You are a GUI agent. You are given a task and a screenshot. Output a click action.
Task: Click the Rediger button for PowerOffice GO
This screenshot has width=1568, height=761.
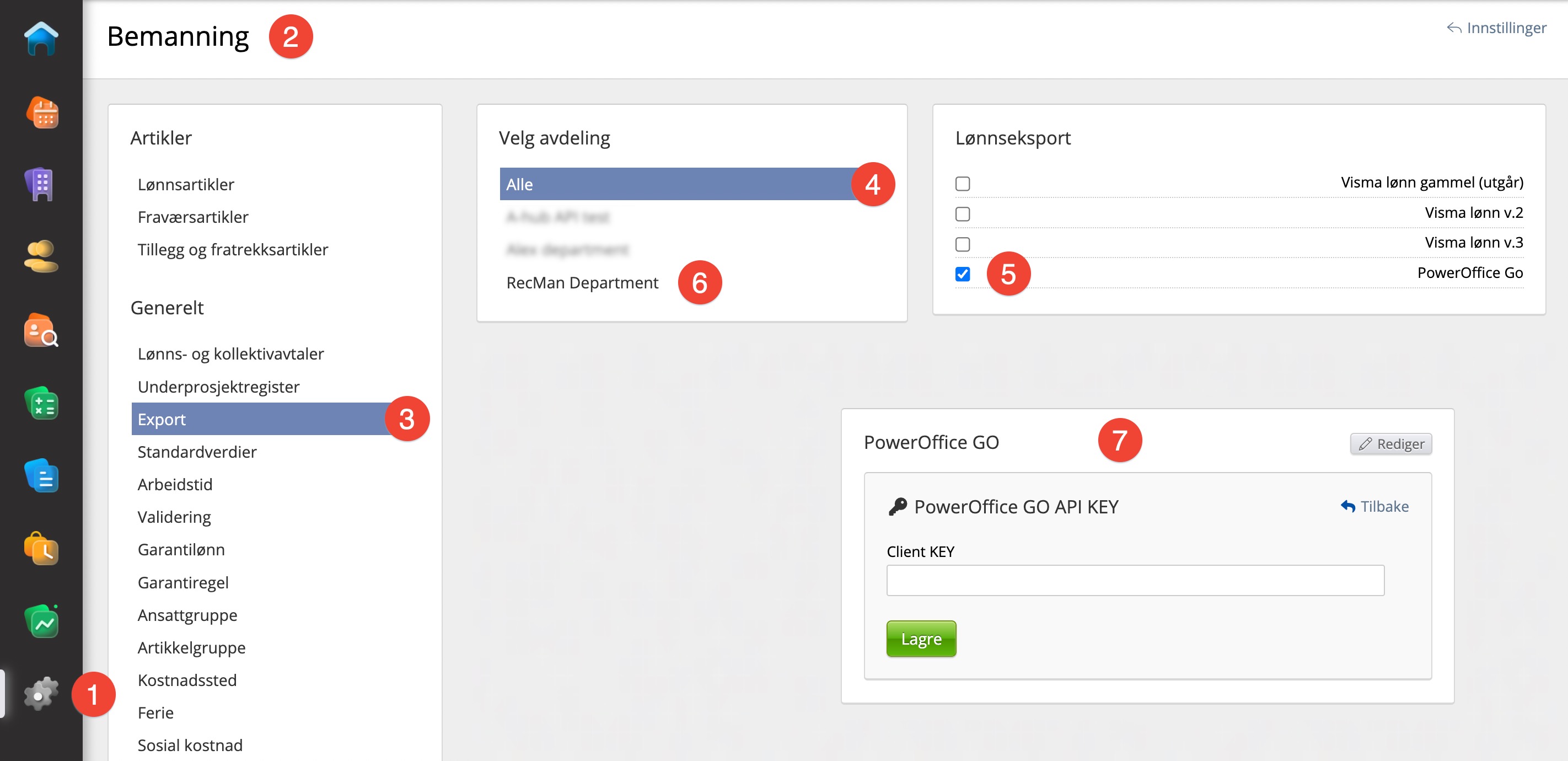[x=1390, y=444]
